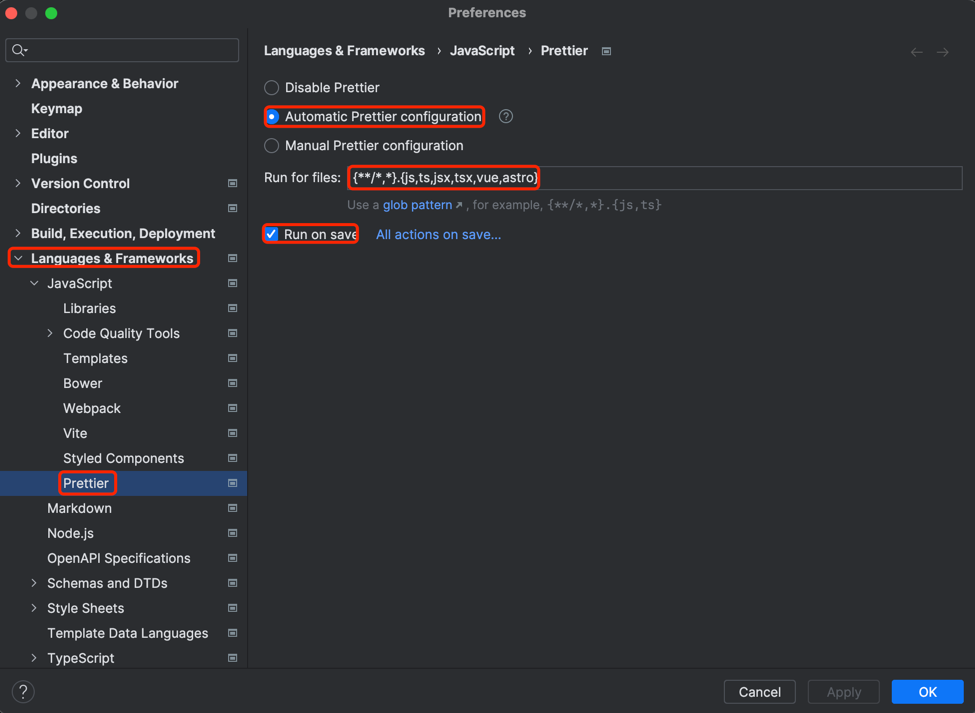Expand Code Quality Tools node

click(x=50, y=333)
